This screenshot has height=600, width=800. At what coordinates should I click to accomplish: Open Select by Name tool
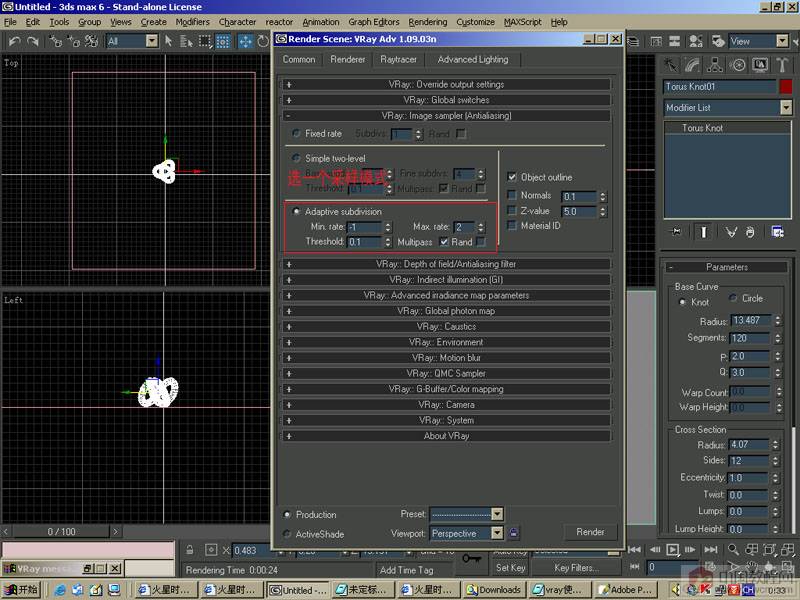[186, 41]
